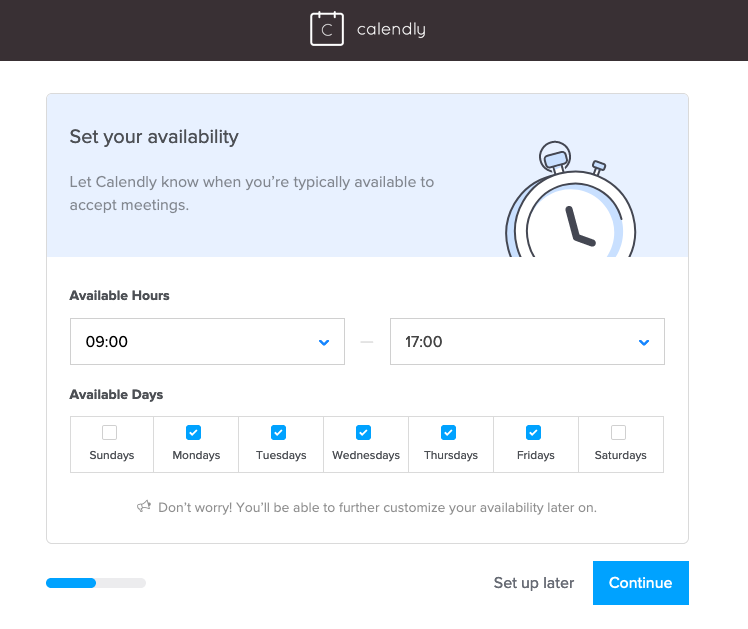
Task: Click the Continue button
Action: click(x=641, y=583)
